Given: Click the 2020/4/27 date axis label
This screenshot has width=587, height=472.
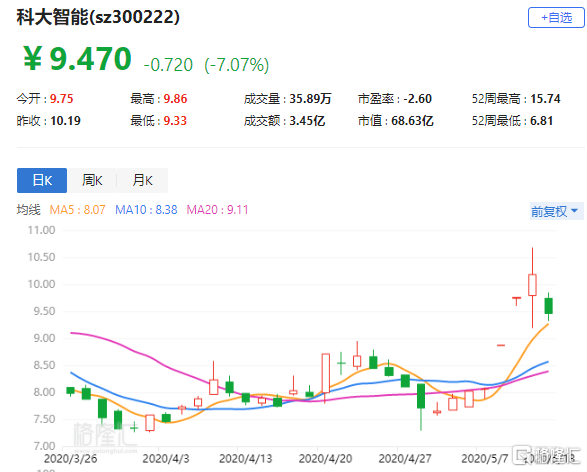Looking at the screenshot, I should (x=405, y=459).
